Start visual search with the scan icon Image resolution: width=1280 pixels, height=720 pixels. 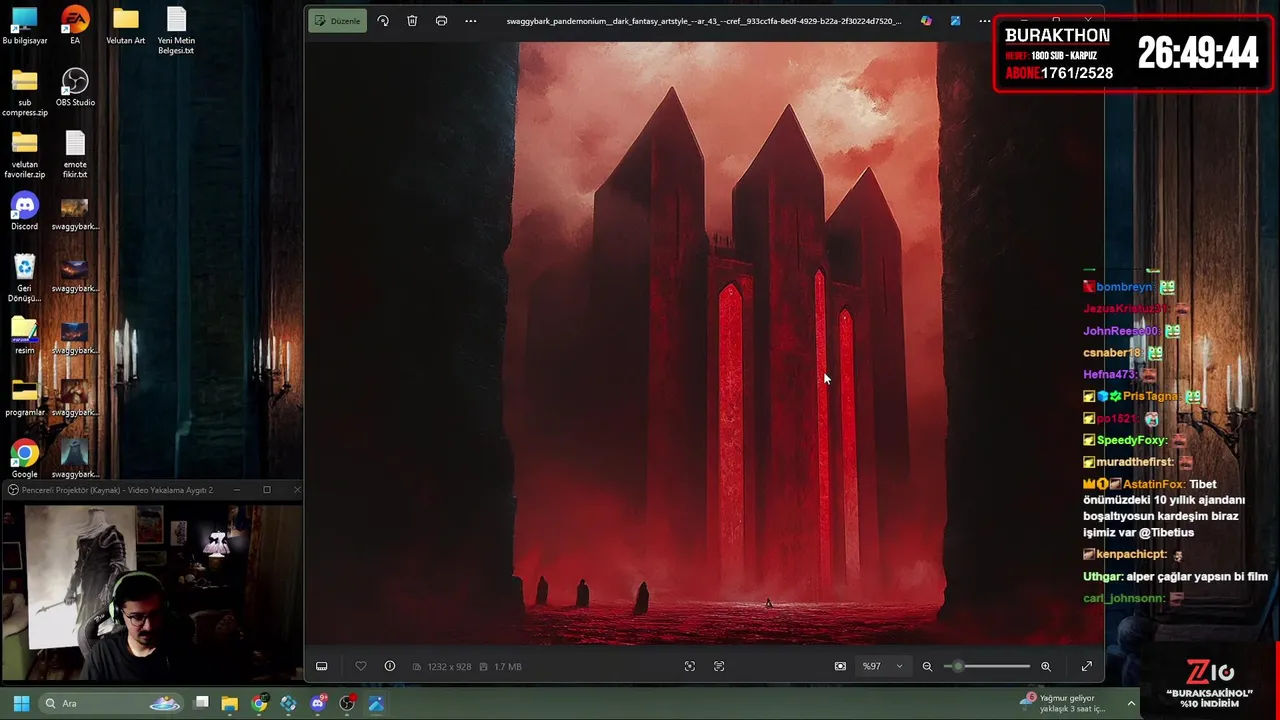click(x=690, y=666)
